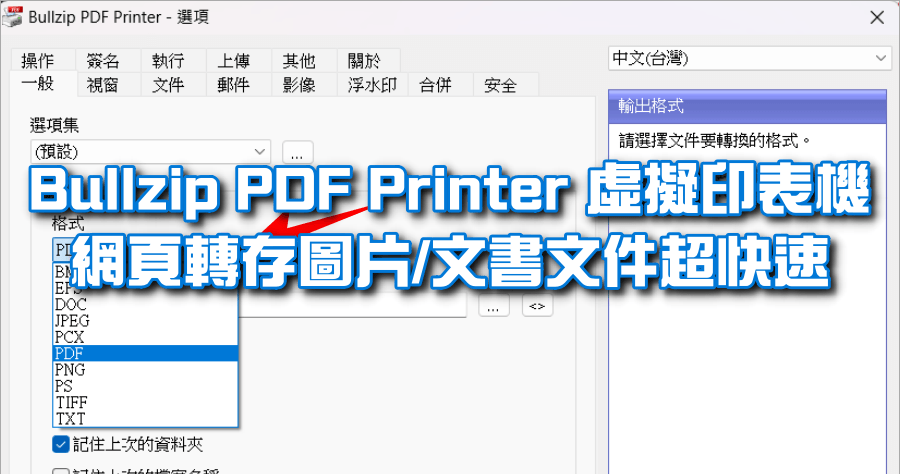
Task: Open the 關於 tab
Action: pyautogui.click(x=369, y=60)
